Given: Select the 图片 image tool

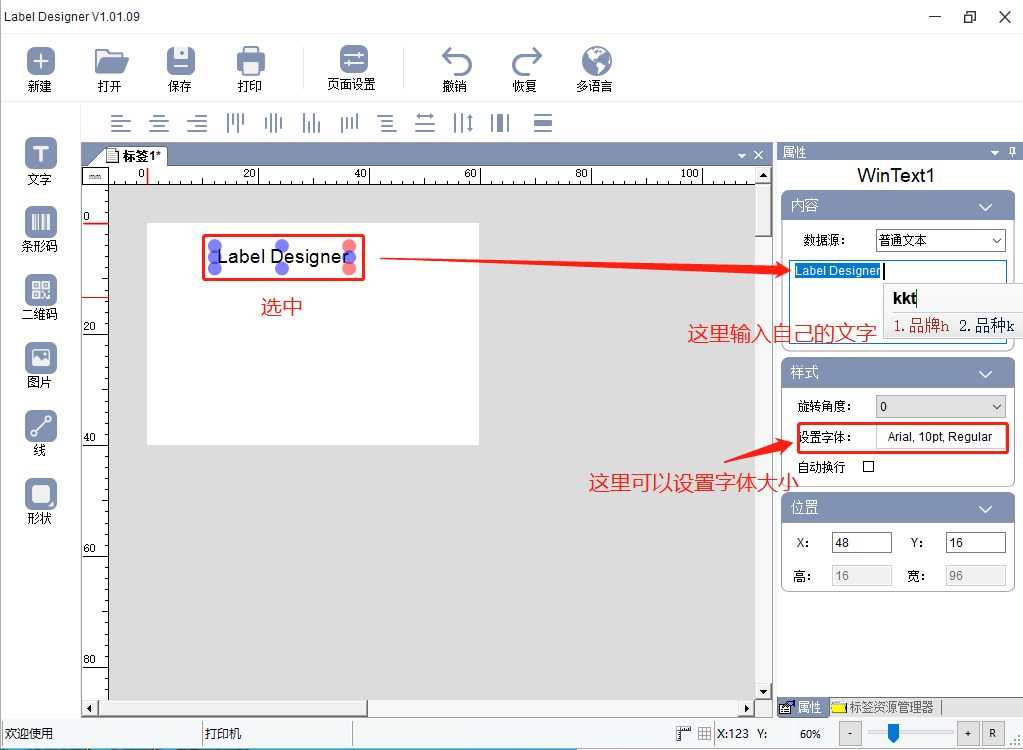Looking at the screenshot, I should [x=40, y=365].
